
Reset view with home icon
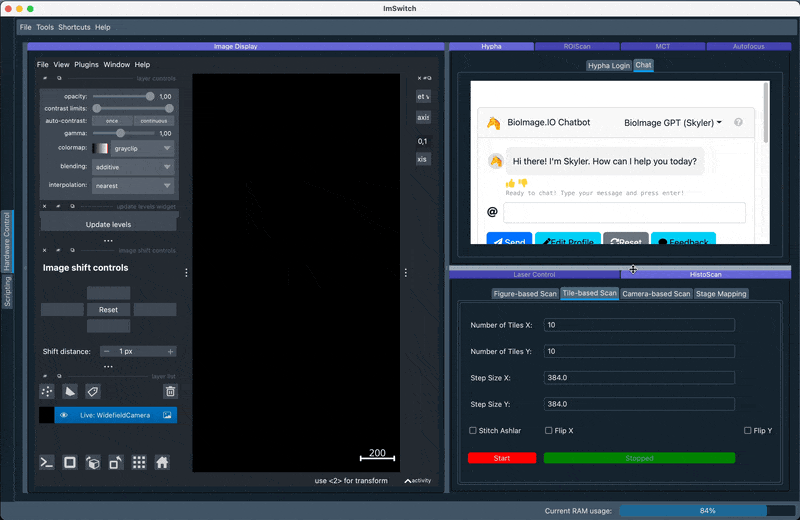[x=162, y=462]
